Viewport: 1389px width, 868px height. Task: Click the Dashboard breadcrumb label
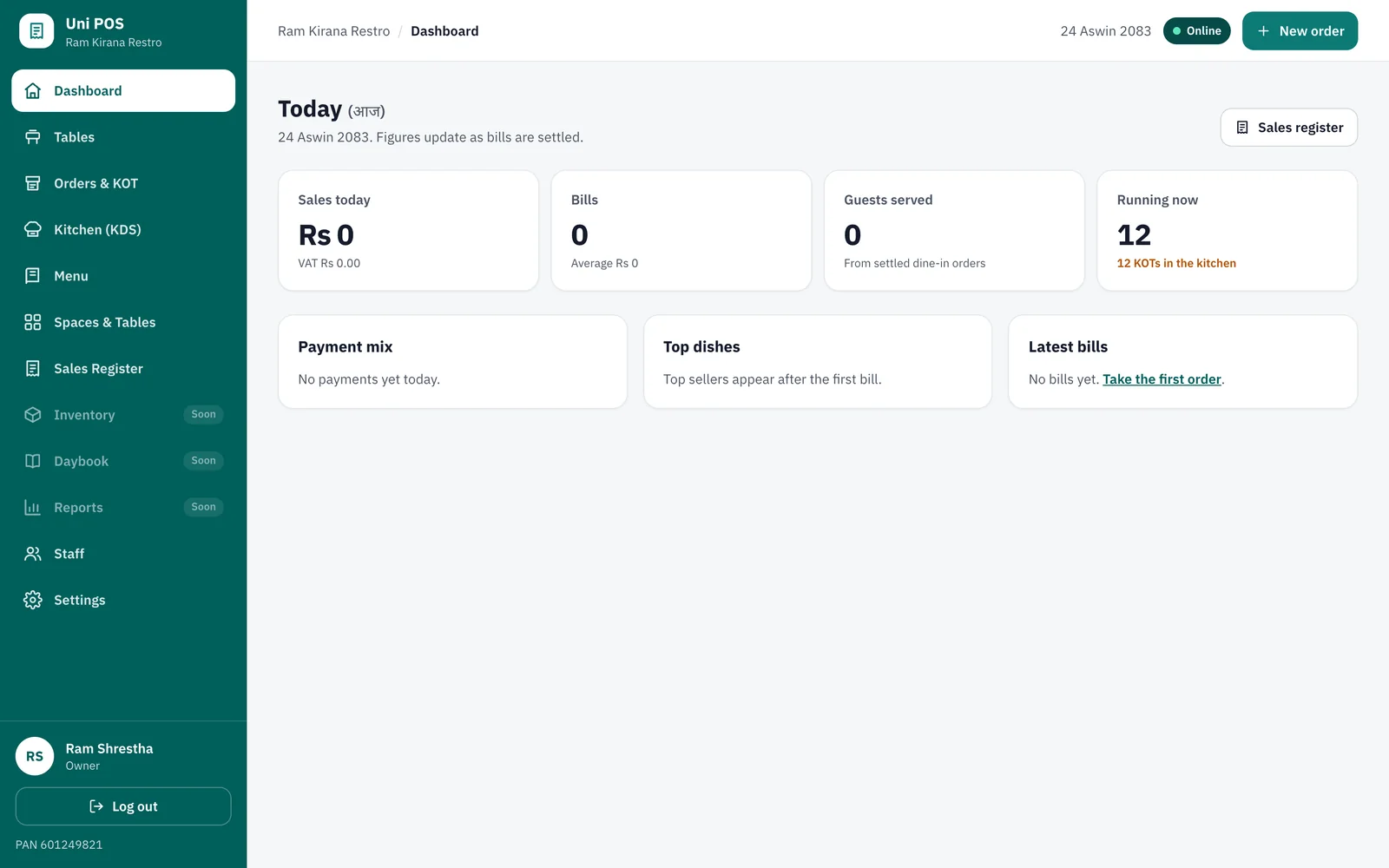444,31
